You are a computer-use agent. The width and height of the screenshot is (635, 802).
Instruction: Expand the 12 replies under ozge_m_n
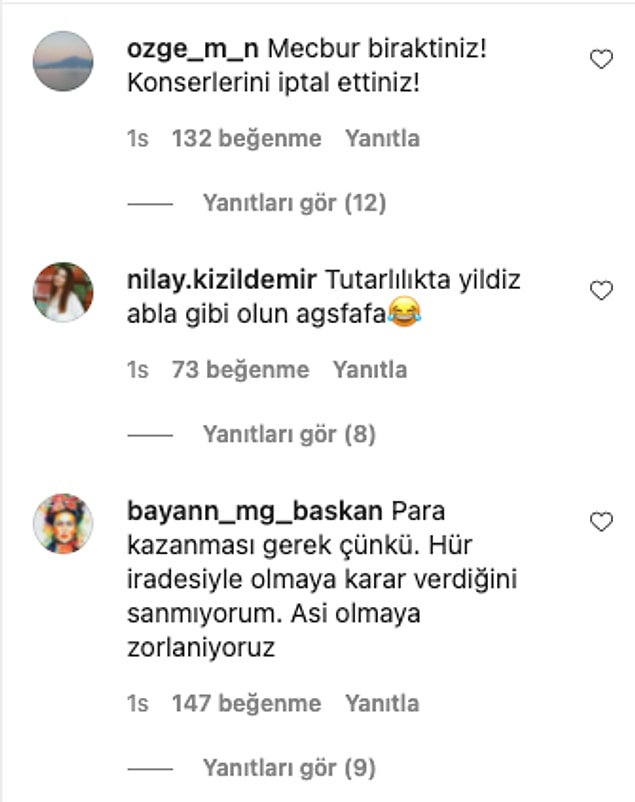tap(294, 203)
